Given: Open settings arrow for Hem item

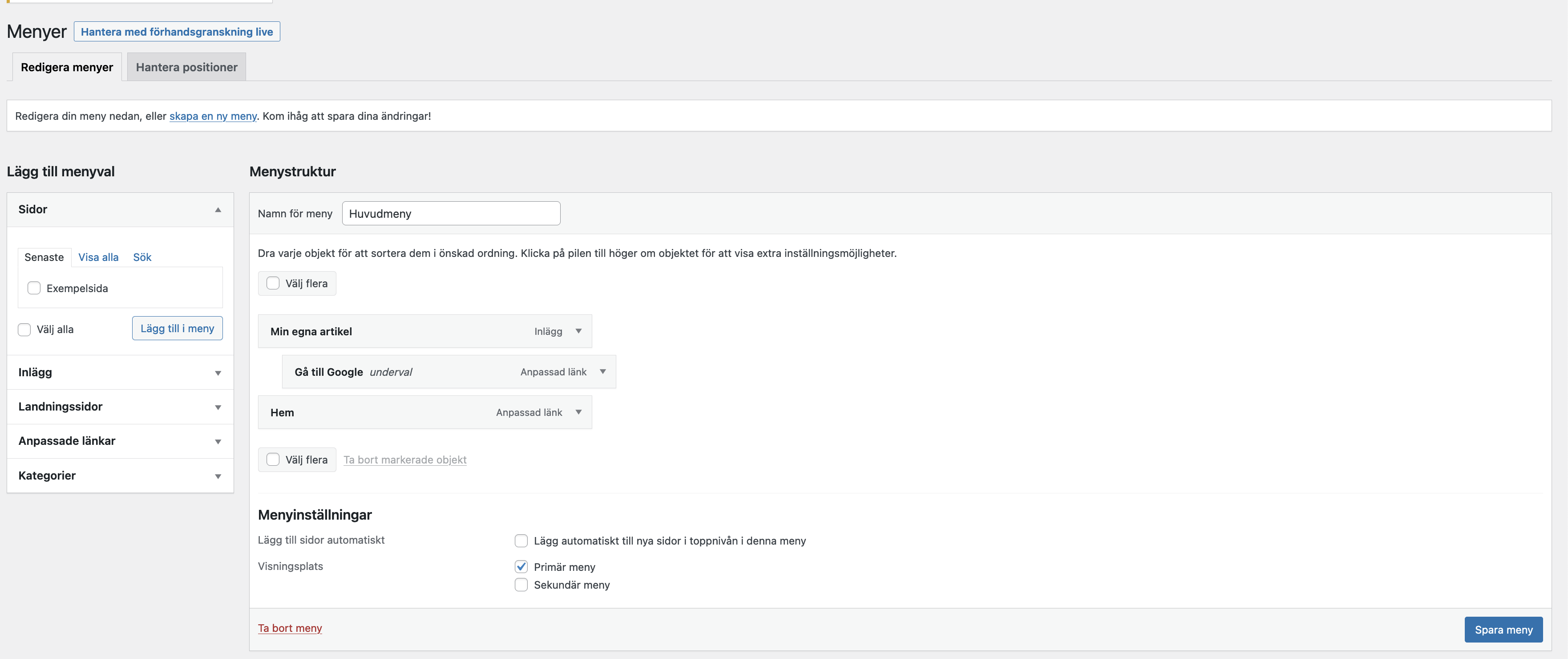Looking at the screenshot, I should click(578, 412).
